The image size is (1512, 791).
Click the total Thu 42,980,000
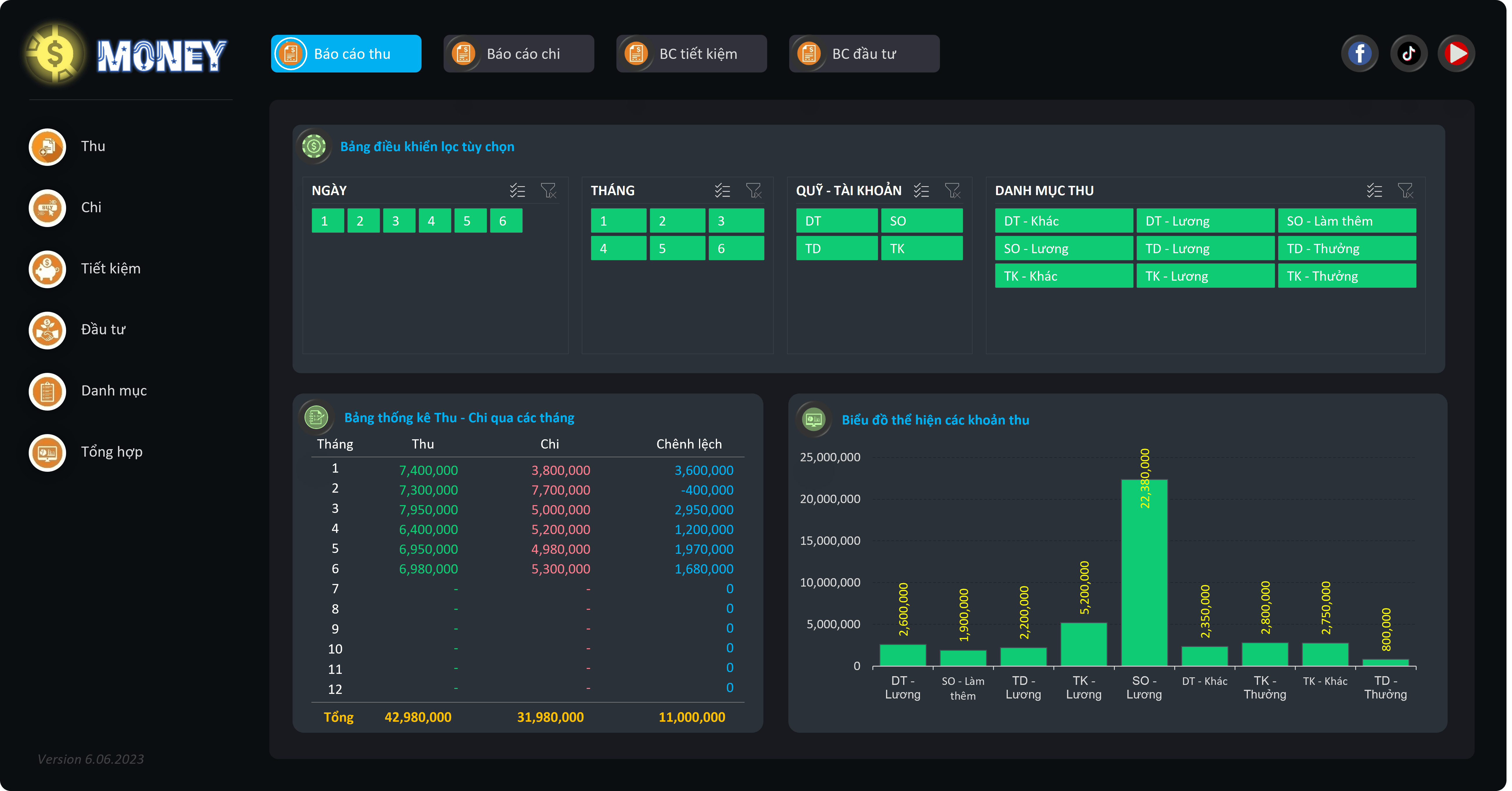click(x=417, y=718)
